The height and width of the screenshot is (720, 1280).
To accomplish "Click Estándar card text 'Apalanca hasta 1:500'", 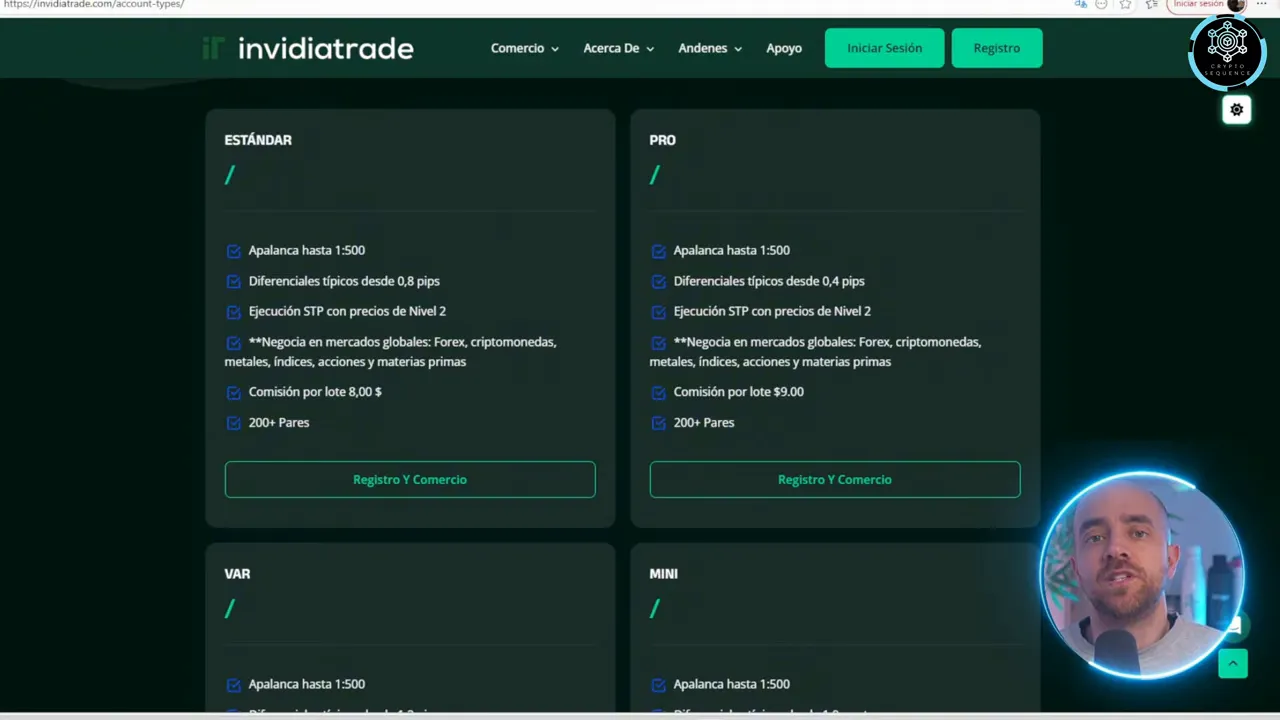I will point(306,250).
